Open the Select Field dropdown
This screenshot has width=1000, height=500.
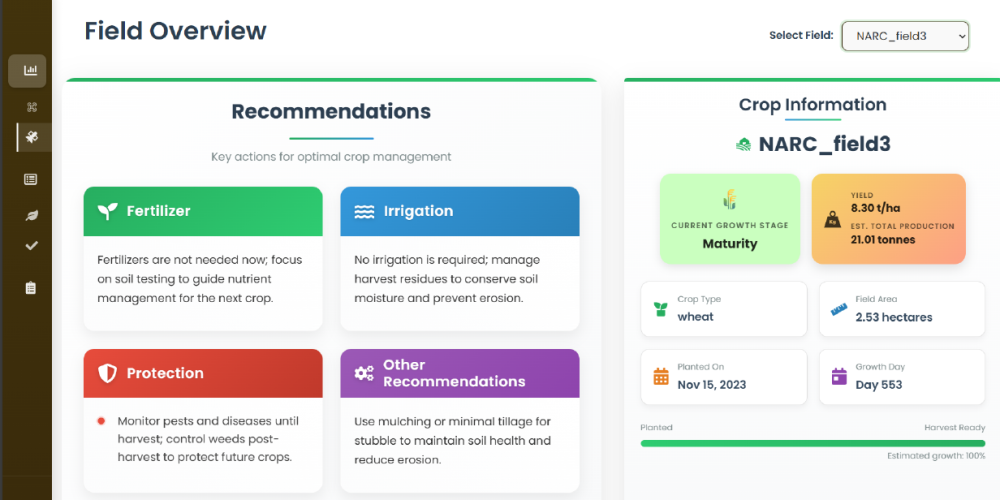[905, 36]
